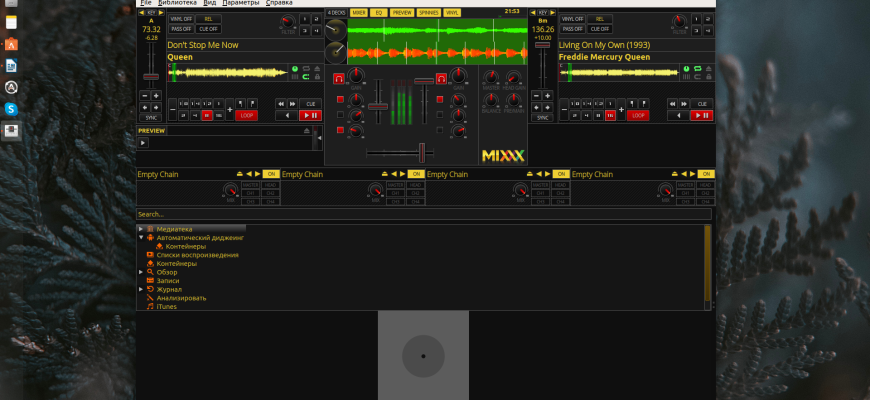Switch off the first Empty Chain ON toggle
The width and height of the screenshot is (870, 400).
pos(270,174)
